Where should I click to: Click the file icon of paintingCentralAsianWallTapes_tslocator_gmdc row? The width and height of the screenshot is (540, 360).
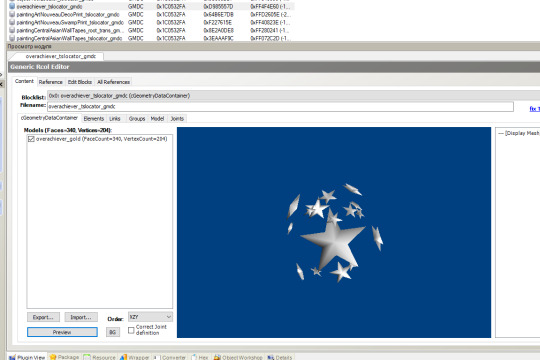pyautogui.click(x=12, y=38)
